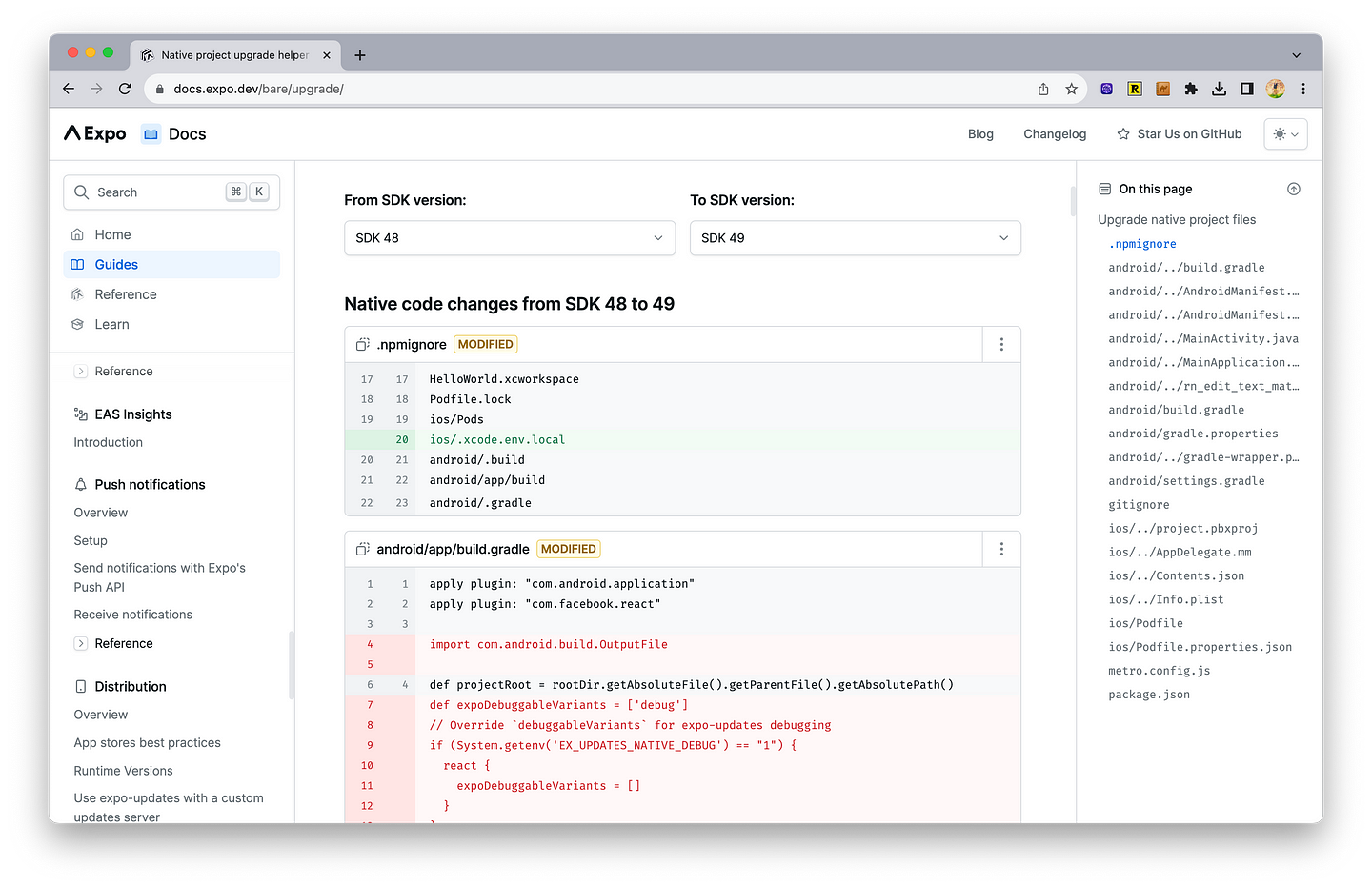Click the Docs book icon in the header

point(150,133)
